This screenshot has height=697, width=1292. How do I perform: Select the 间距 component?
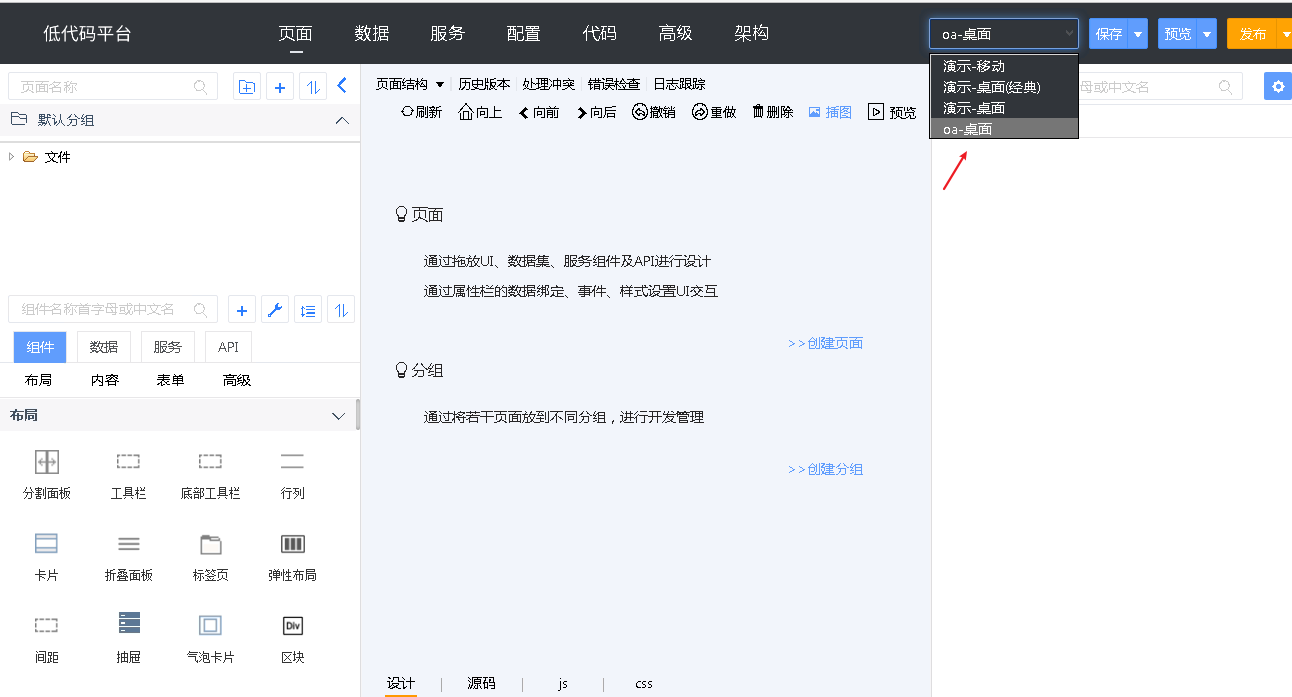[47, 638]
